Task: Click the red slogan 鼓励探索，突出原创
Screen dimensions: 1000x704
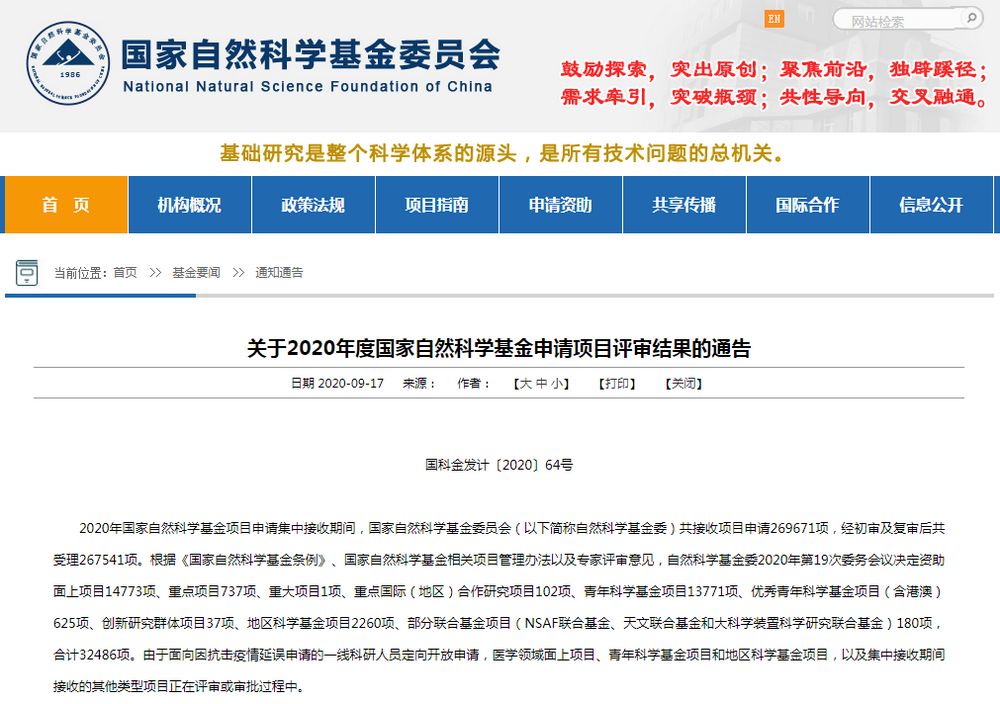Action: [x=659, y=69]
